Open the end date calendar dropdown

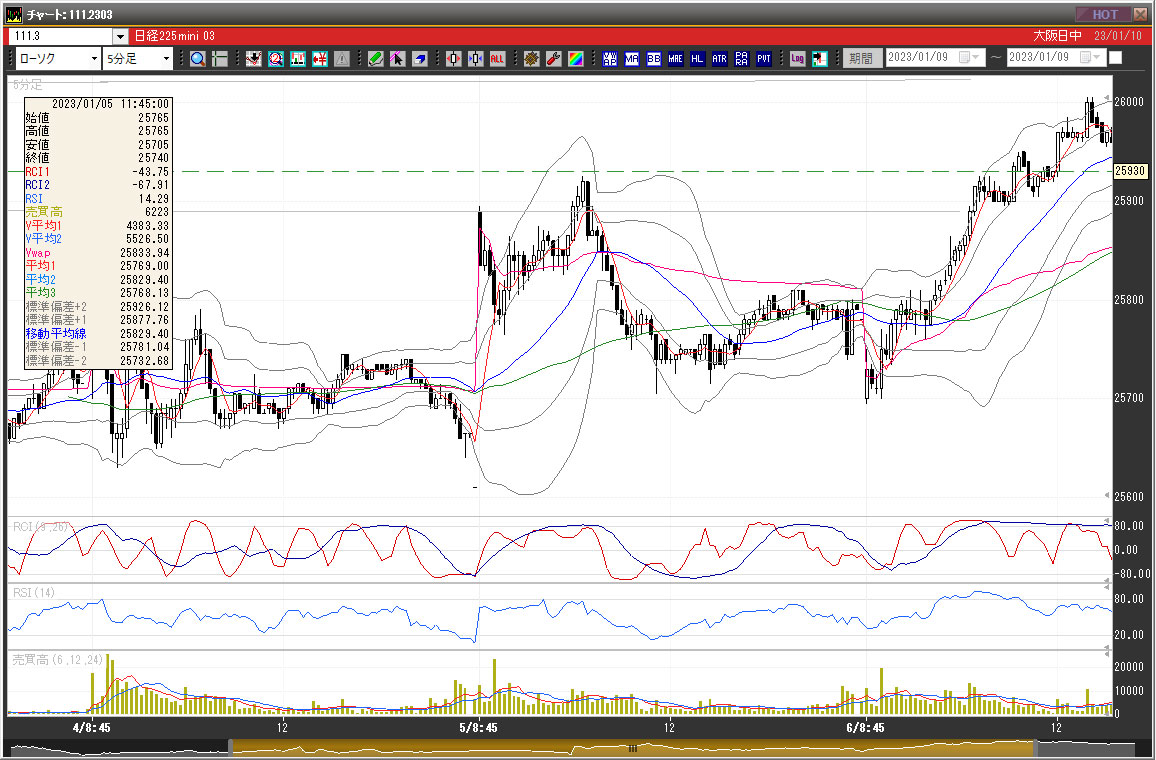point(1091,57)
